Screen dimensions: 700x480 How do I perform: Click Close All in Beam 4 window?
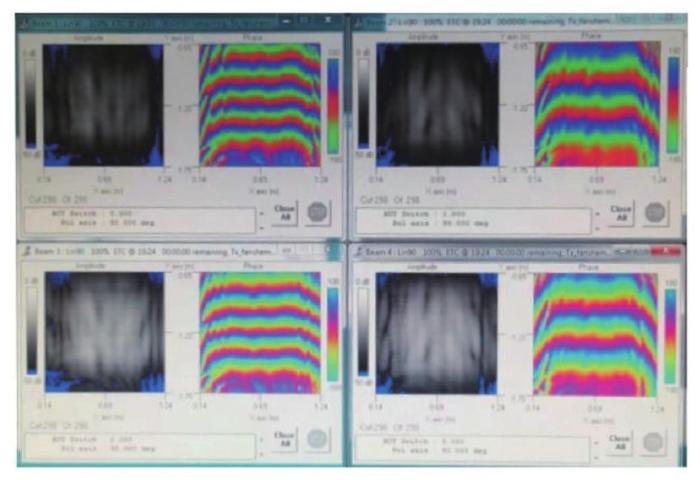tap(620, 443)
